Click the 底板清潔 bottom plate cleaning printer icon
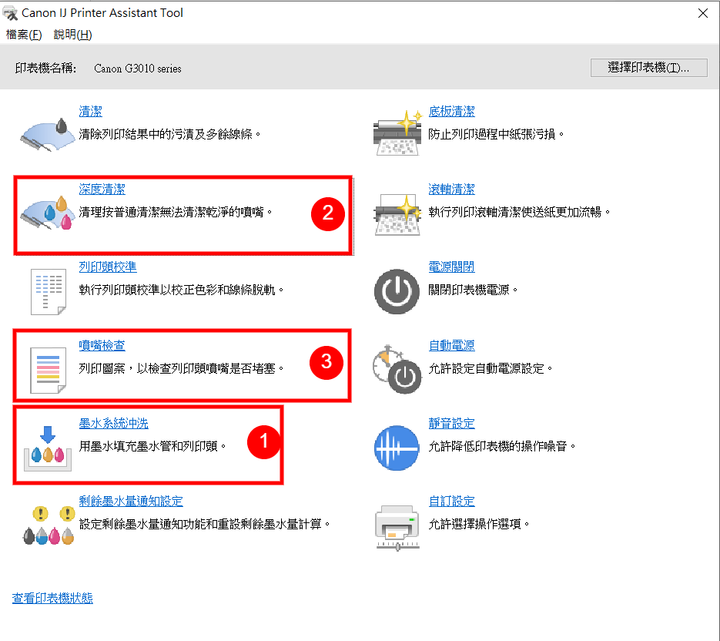The height and width of the screenshot is (641, 720). point(398,133)
